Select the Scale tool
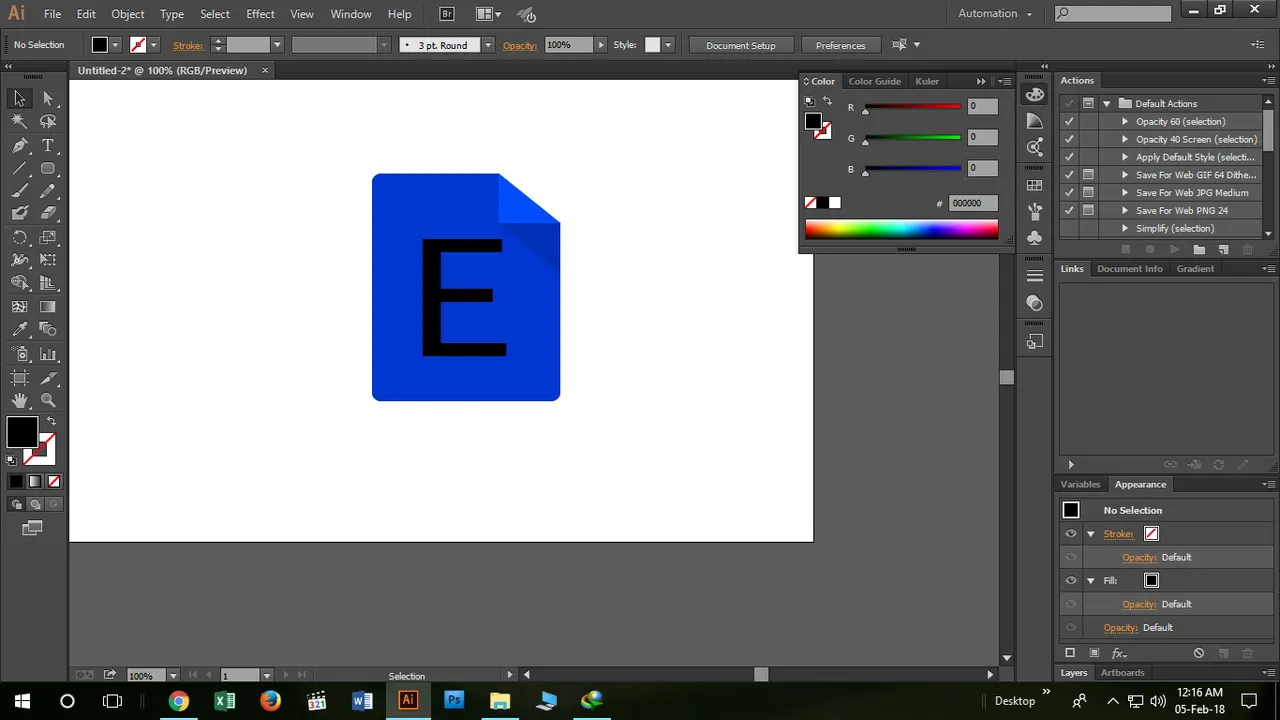 [x=48, y=237]
